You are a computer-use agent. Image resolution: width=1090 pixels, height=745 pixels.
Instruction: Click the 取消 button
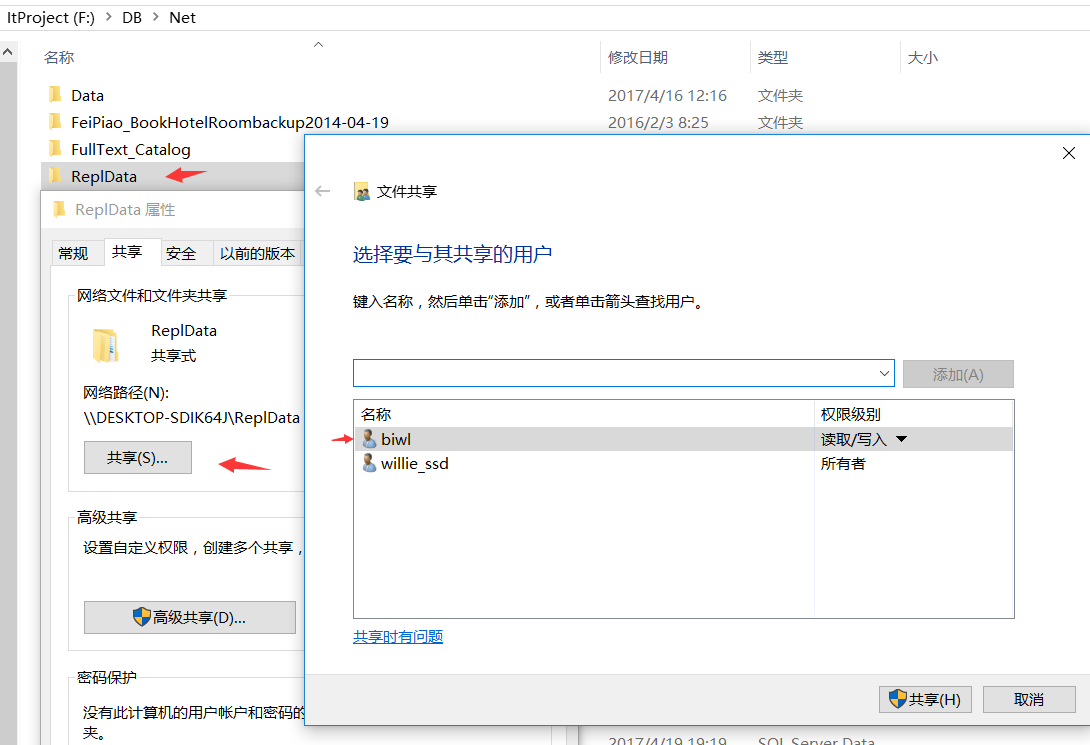(x=1028, y=699)
